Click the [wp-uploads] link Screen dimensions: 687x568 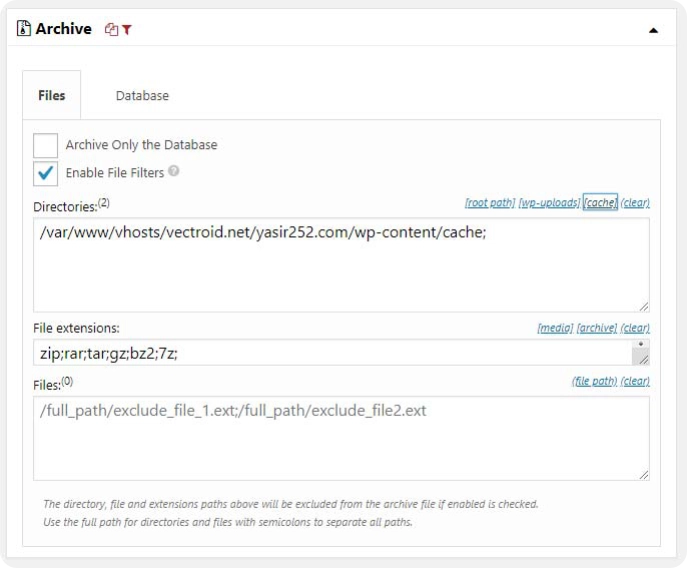point(549,202)
